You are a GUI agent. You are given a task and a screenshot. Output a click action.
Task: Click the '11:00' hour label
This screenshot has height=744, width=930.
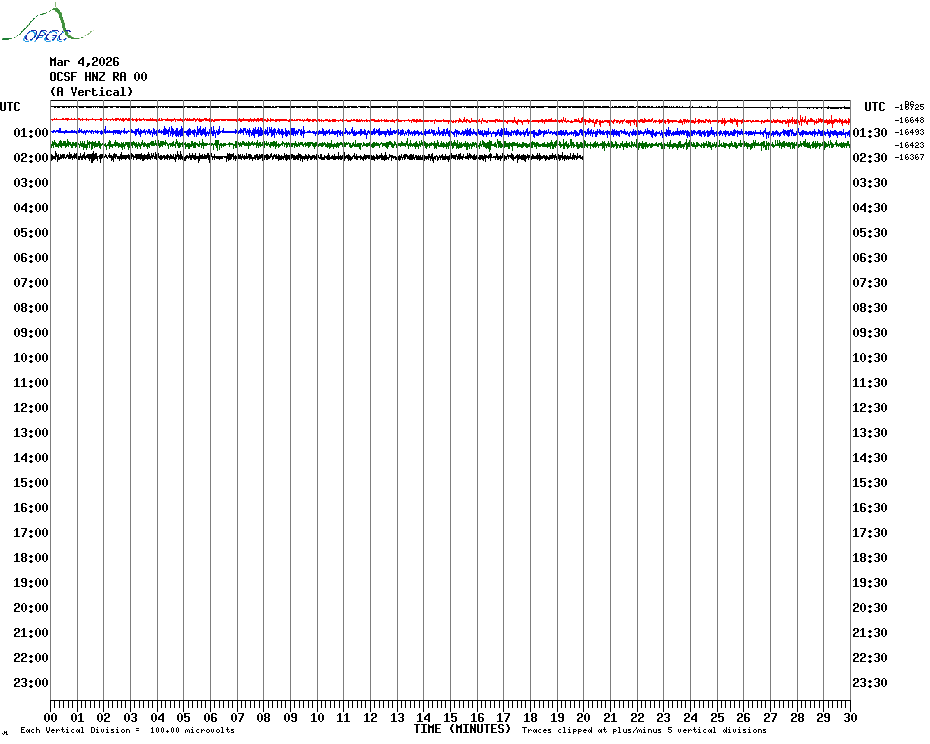point(31,383)
